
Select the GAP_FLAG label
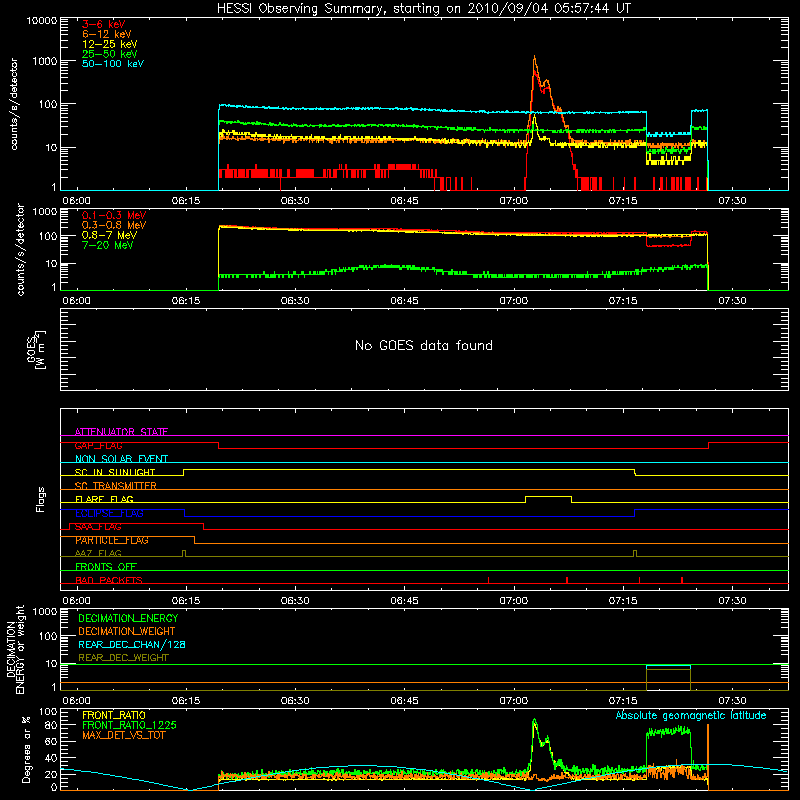(98, 445)
